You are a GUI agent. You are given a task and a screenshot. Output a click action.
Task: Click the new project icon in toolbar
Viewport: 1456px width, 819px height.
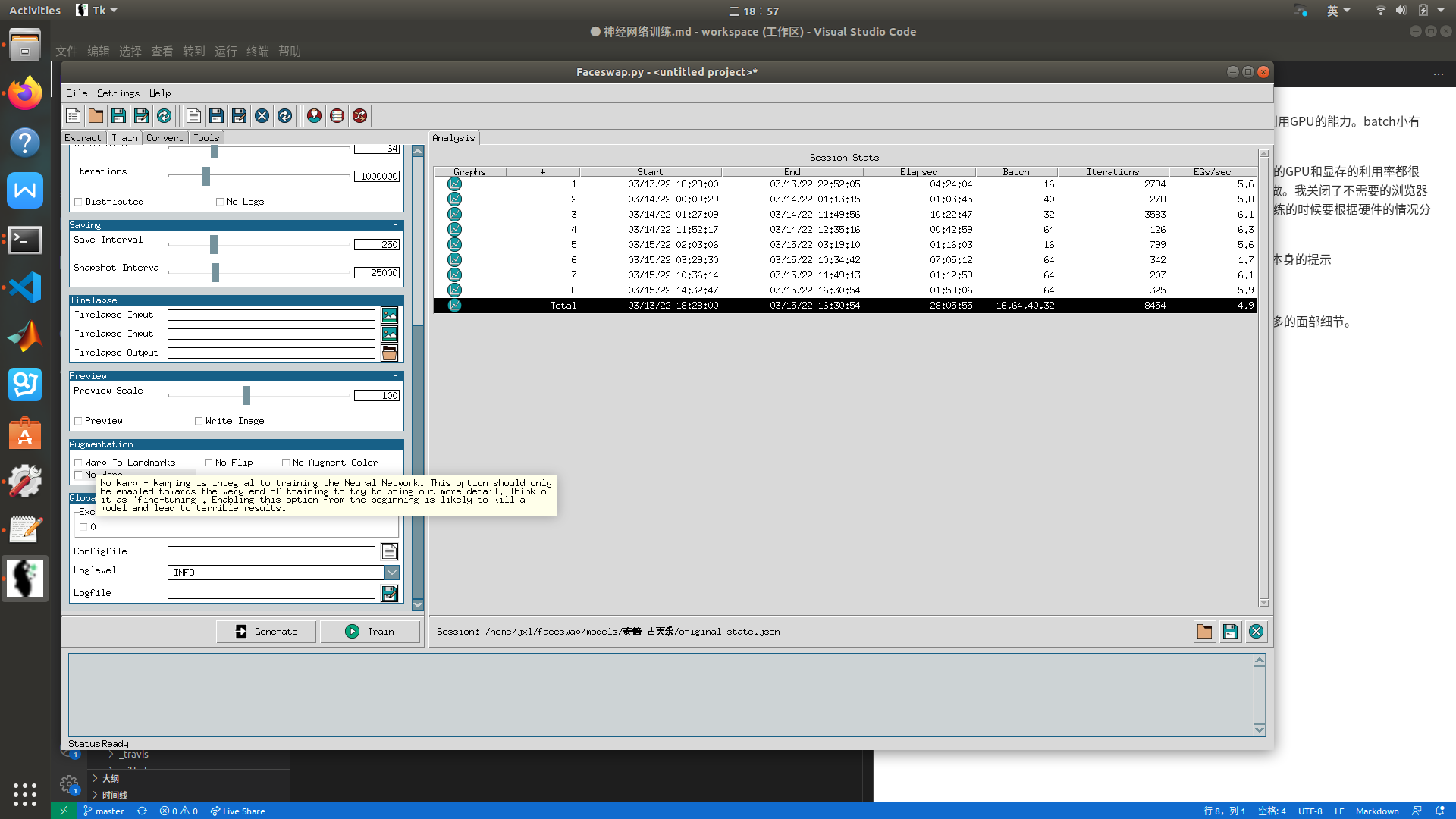tap(73, 116)
